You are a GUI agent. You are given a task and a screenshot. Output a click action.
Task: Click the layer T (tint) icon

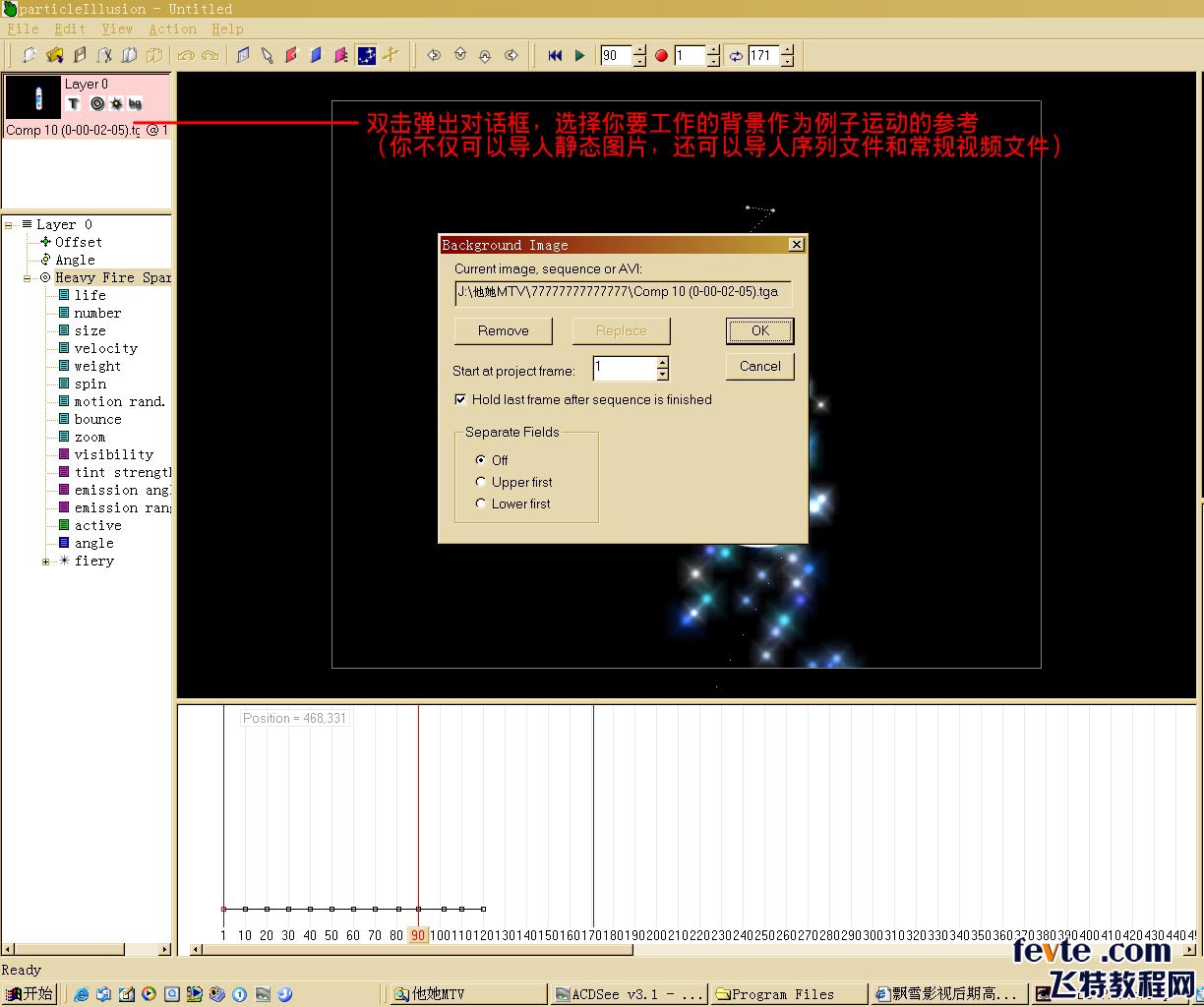click(74, 103)
